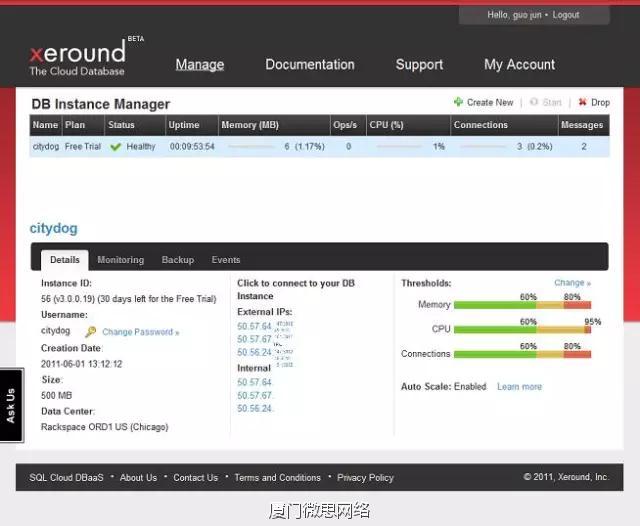Click the memory usage bar in table

point(251,146)
